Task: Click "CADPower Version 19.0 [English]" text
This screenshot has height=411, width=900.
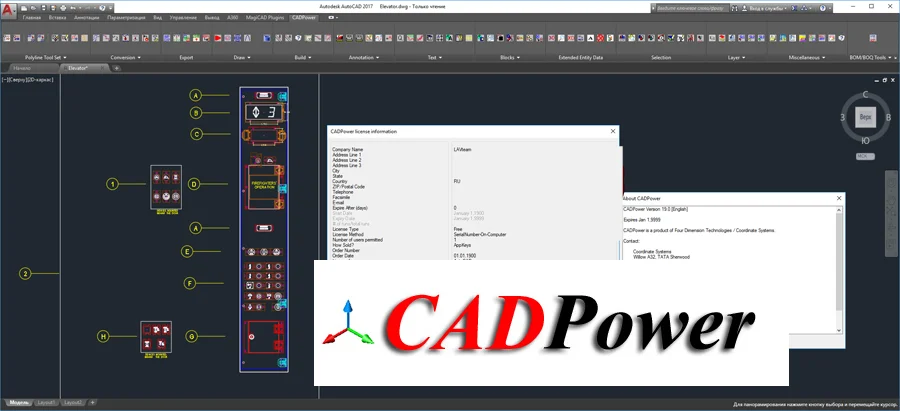Action: 655,210
